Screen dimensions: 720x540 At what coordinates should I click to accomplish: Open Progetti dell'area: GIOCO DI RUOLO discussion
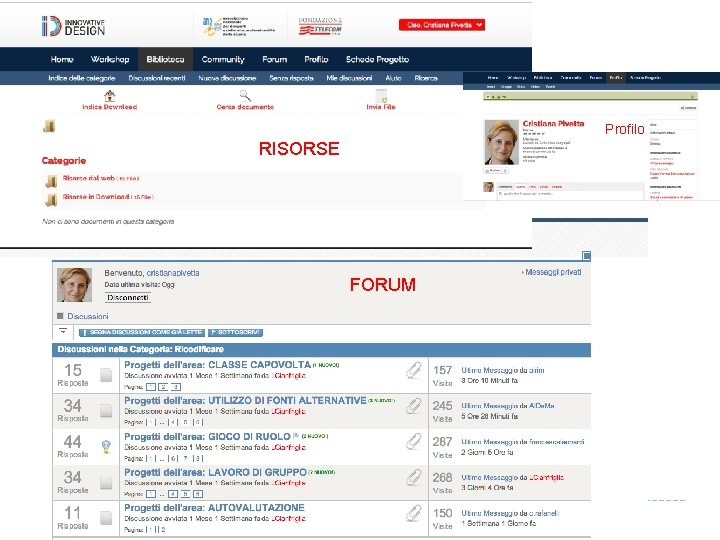(x=208, y=436)
